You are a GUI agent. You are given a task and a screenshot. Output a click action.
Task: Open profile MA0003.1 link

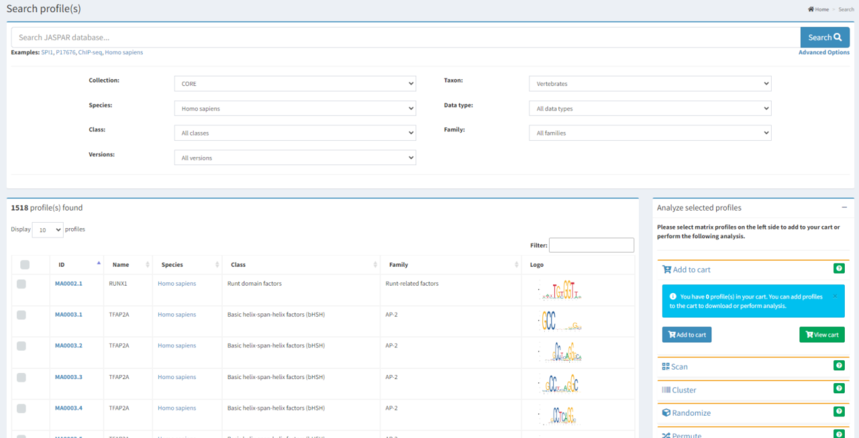(68, 315)
